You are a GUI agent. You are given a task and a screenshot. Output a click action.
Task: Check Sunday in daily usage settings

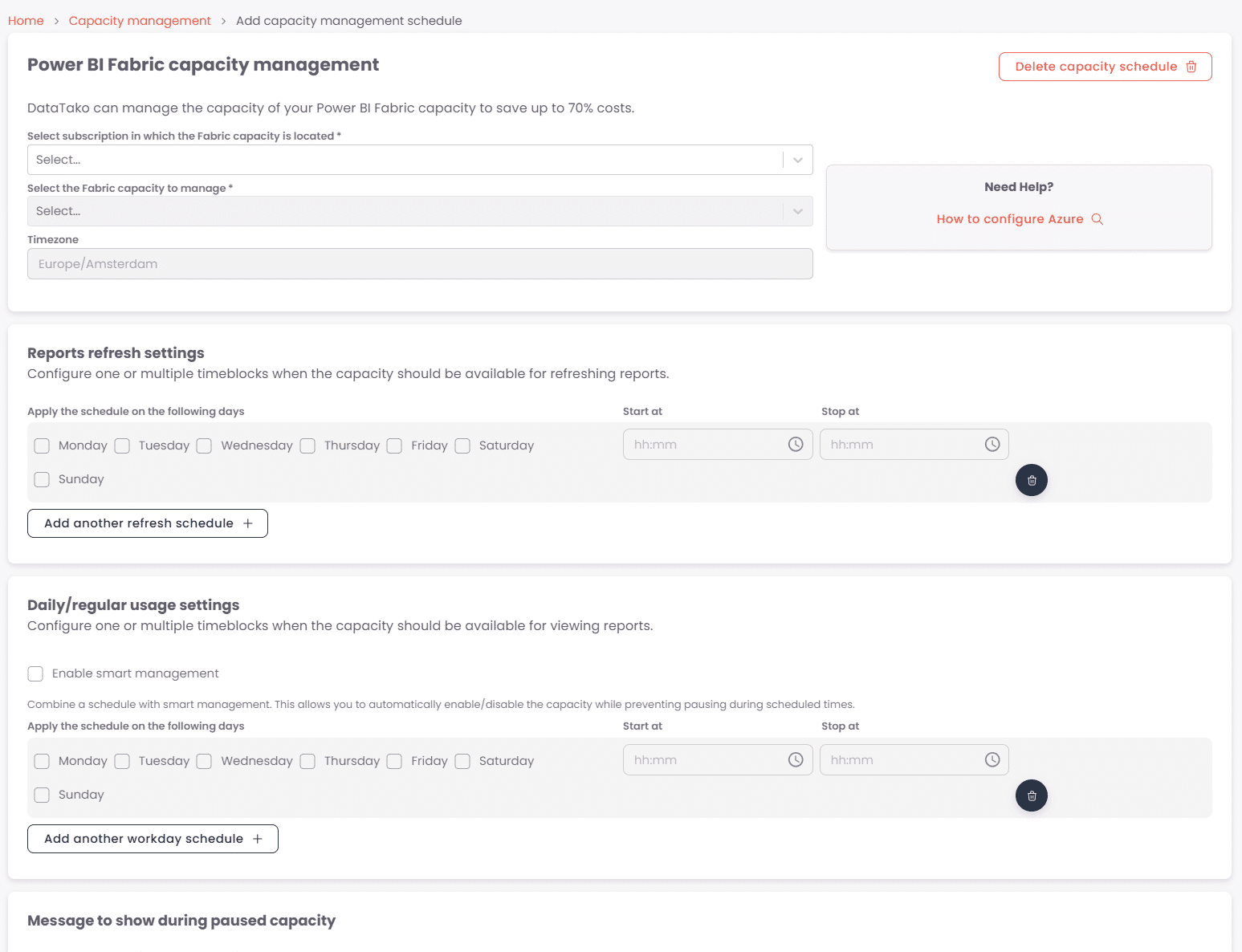tap(42, 795)
